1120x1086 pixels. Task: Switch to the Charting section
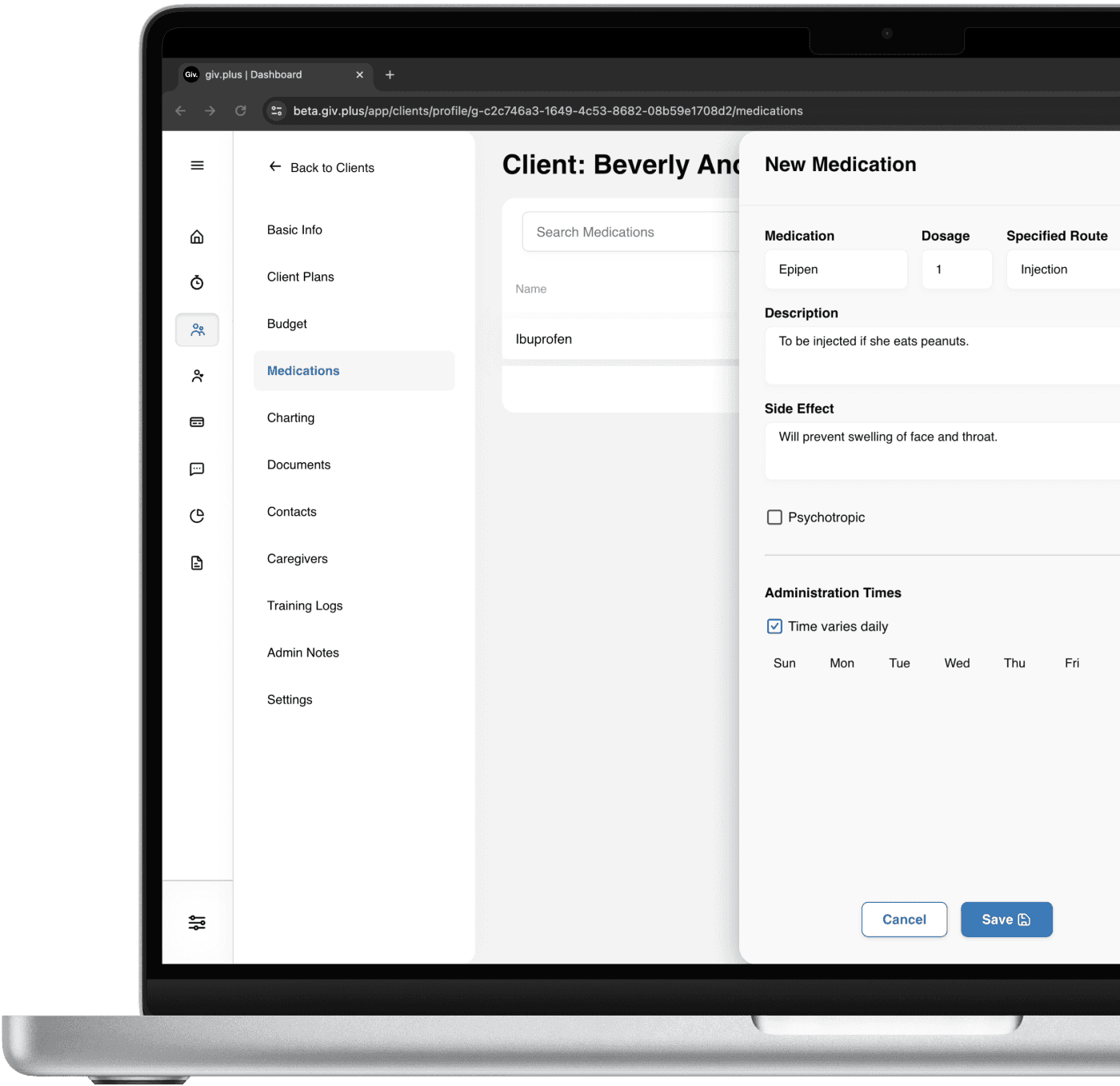(290, 417)
